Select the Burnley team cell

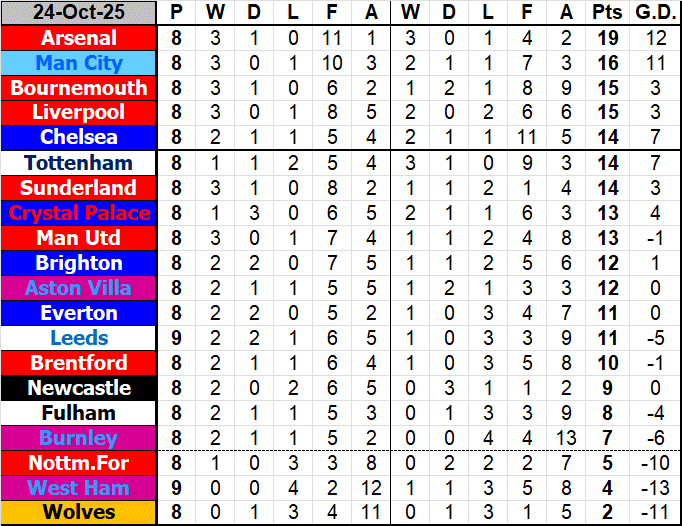(79, 438)
